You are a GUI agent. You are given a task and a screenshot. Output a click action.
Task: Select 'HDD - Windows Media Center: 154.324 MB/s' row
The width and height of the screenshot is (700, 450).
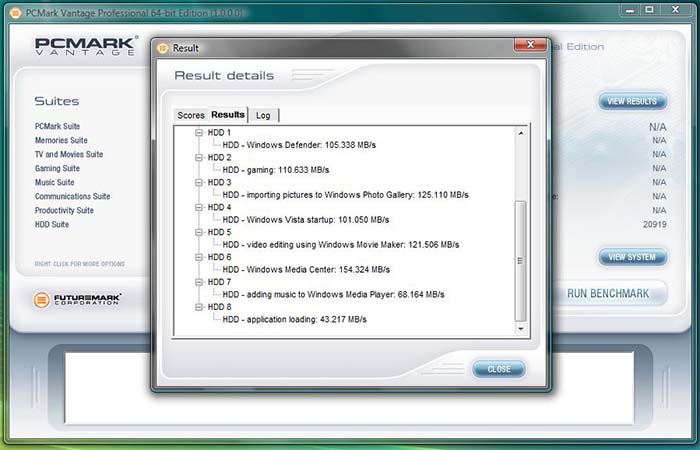(306, 270)
